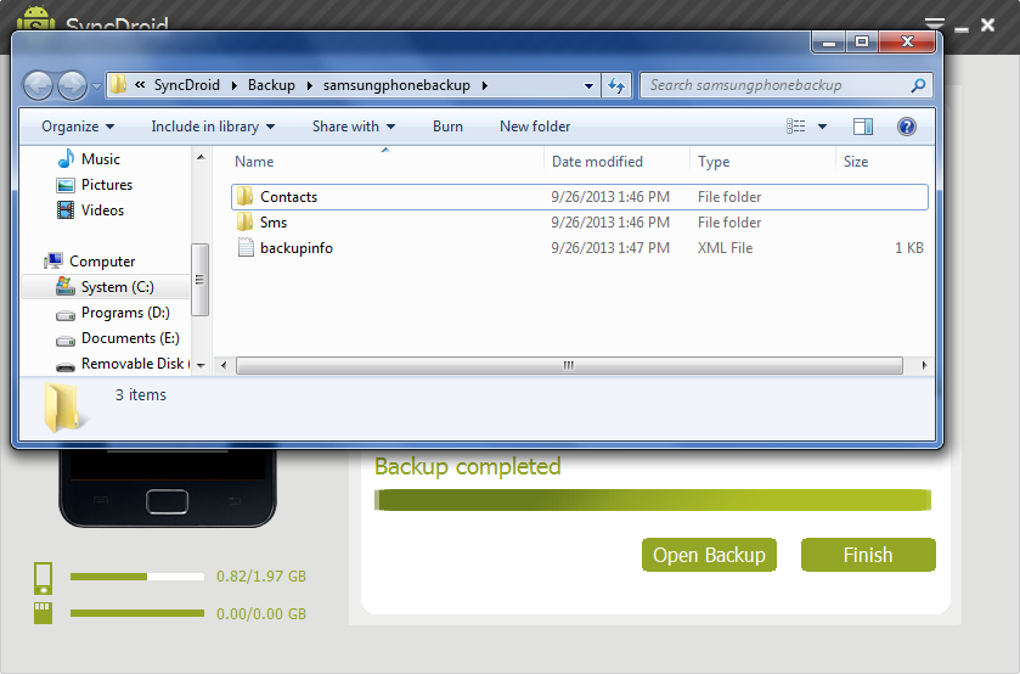Change your view icon button
The height and width of the screenshot is (674, 1020).
(796, 126)
